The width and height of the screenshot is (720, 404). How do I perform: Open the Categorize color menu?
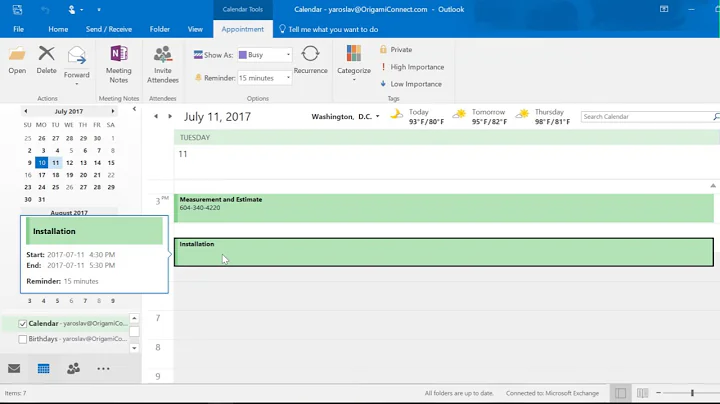(354, 64)
